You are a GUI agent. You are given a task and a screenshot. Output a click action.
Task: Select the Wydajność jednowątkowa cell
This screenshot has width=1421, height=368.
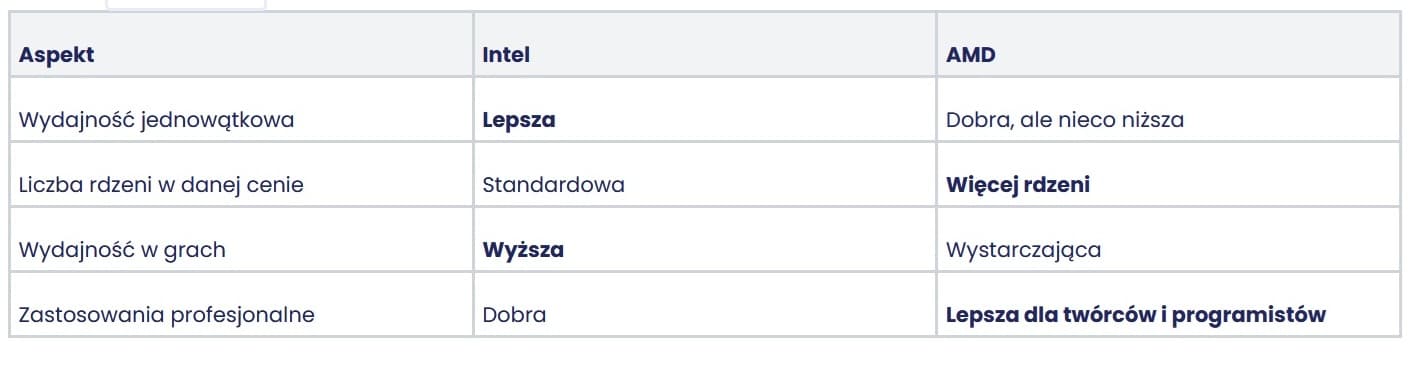point(240,120)
